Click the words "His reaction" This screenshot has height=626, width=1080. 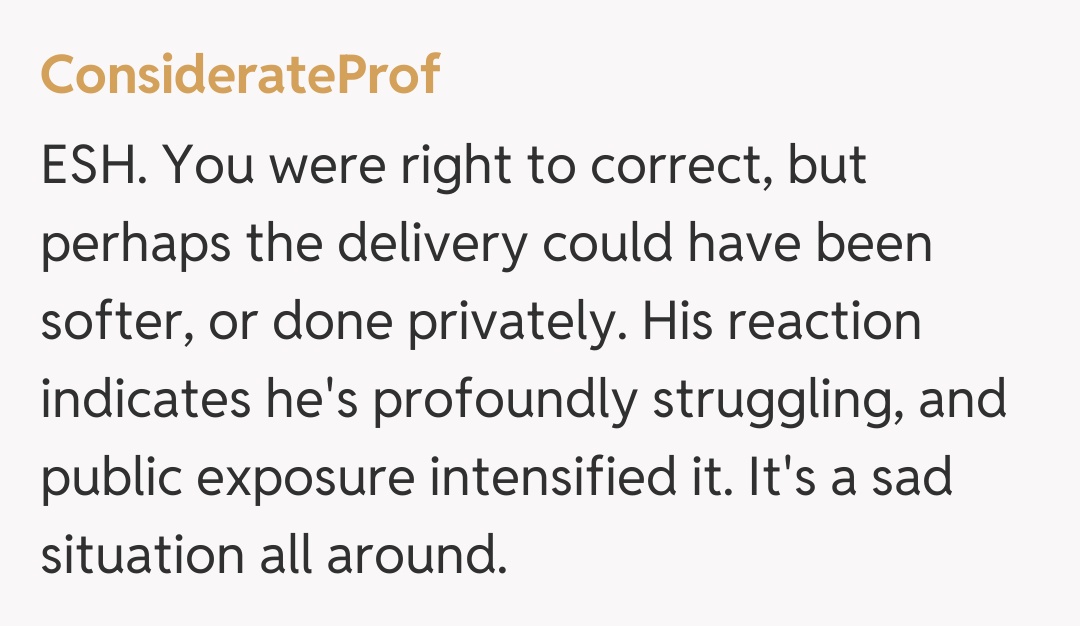coord(782,322)
